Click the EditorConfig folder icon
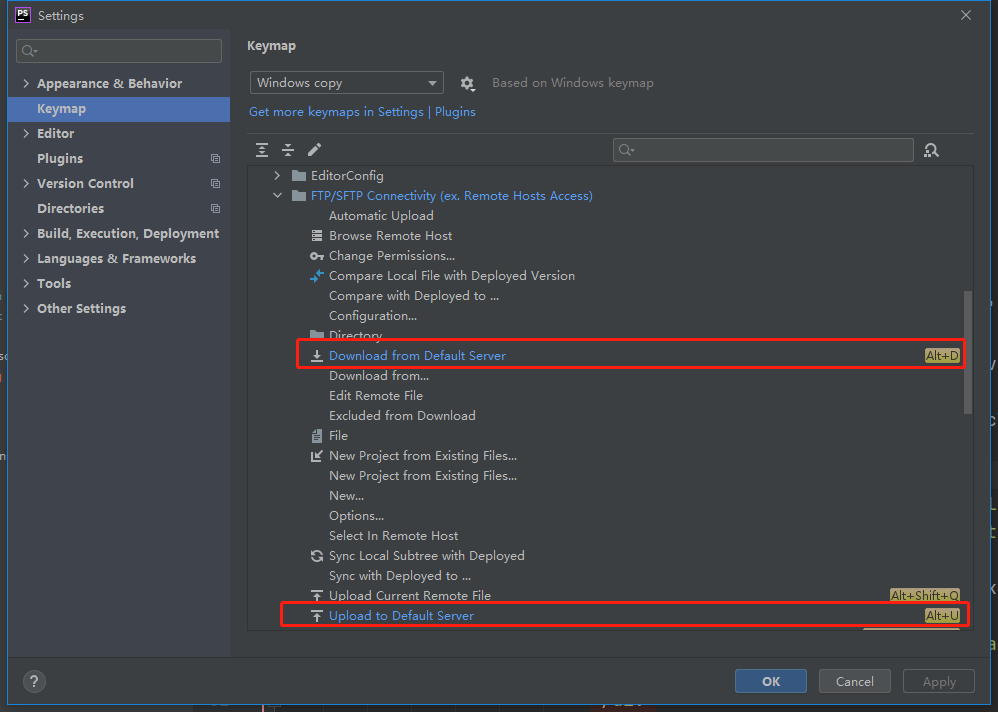Image resolution: width=998 pixels, height=712 pixels. tap(299, 176)
